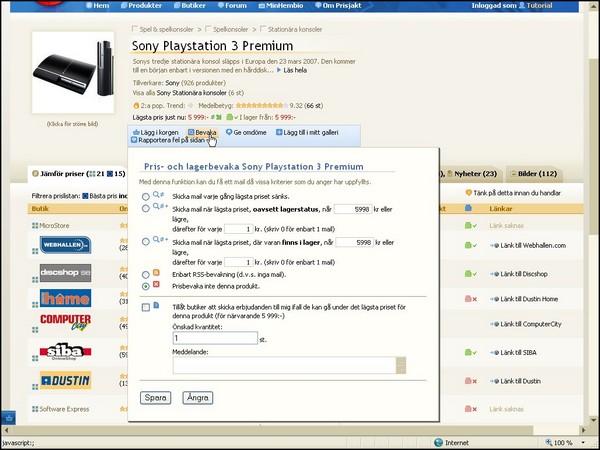Viewport: 600px width, 450px height.
Task: Click document icon beside store offers checkbox
Action: coord(156,305)
